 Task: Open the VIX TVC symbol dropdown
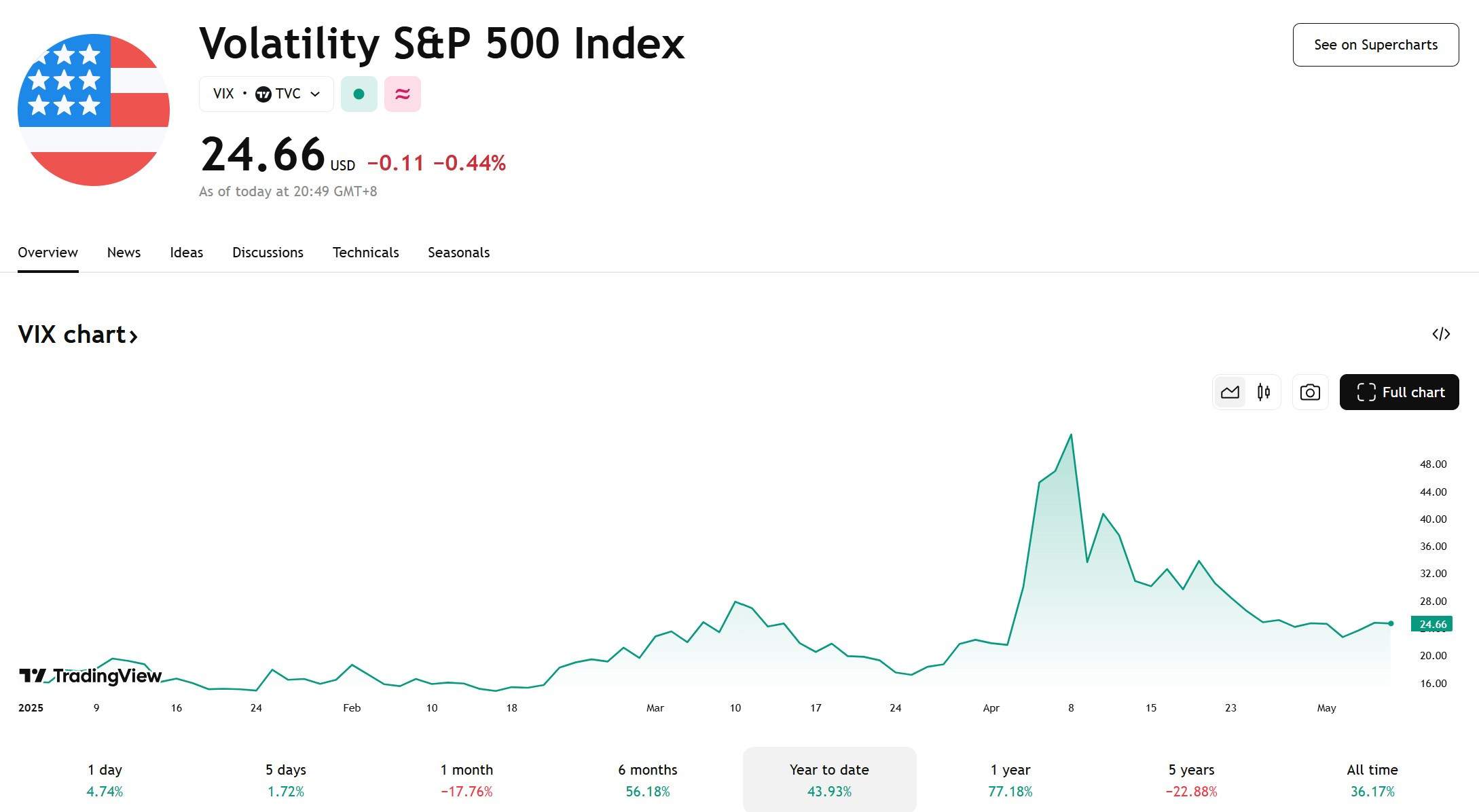(x=266, y=94)
